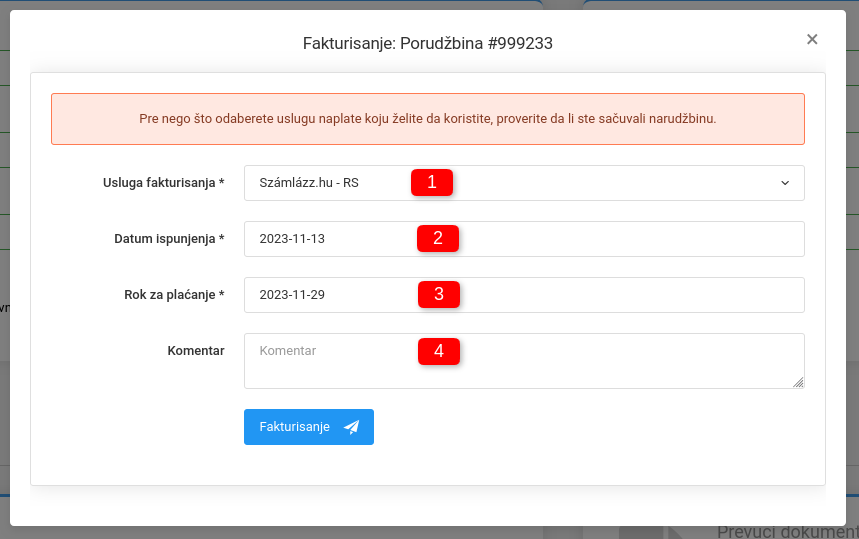This screenshot has height=539, width=859.
Task: Click the paper plane send icon
Action: (351, 427)
